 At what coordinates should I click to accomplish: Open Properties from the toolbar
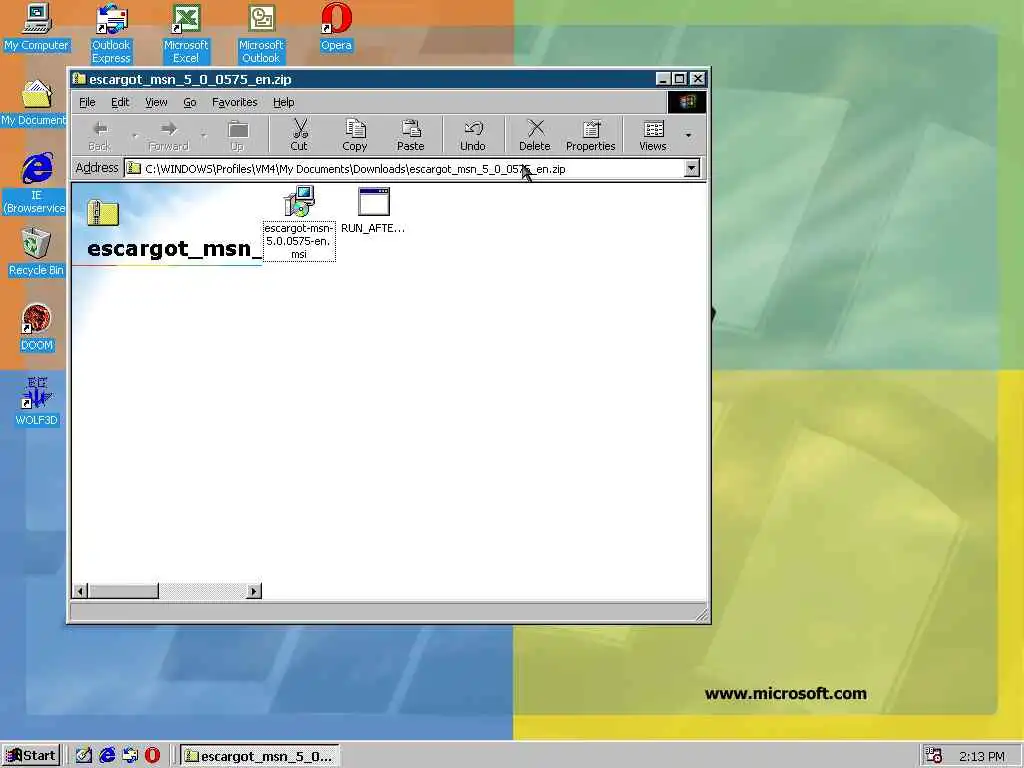(590, 135)
